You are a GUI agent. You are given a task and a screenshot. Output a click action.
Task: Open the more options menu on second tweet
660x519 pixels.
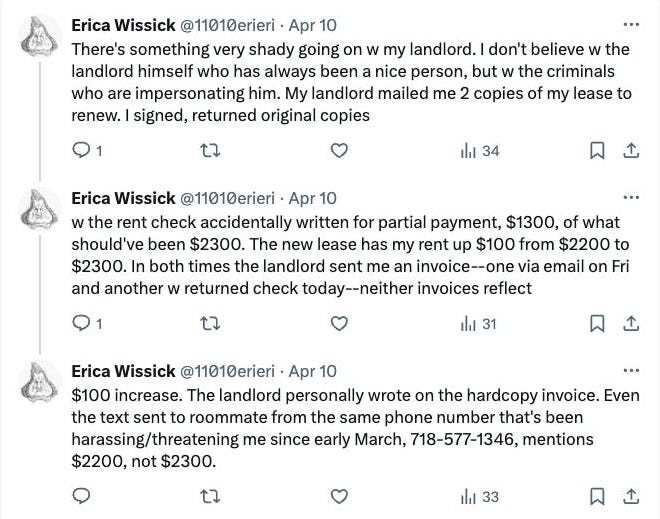631,197
